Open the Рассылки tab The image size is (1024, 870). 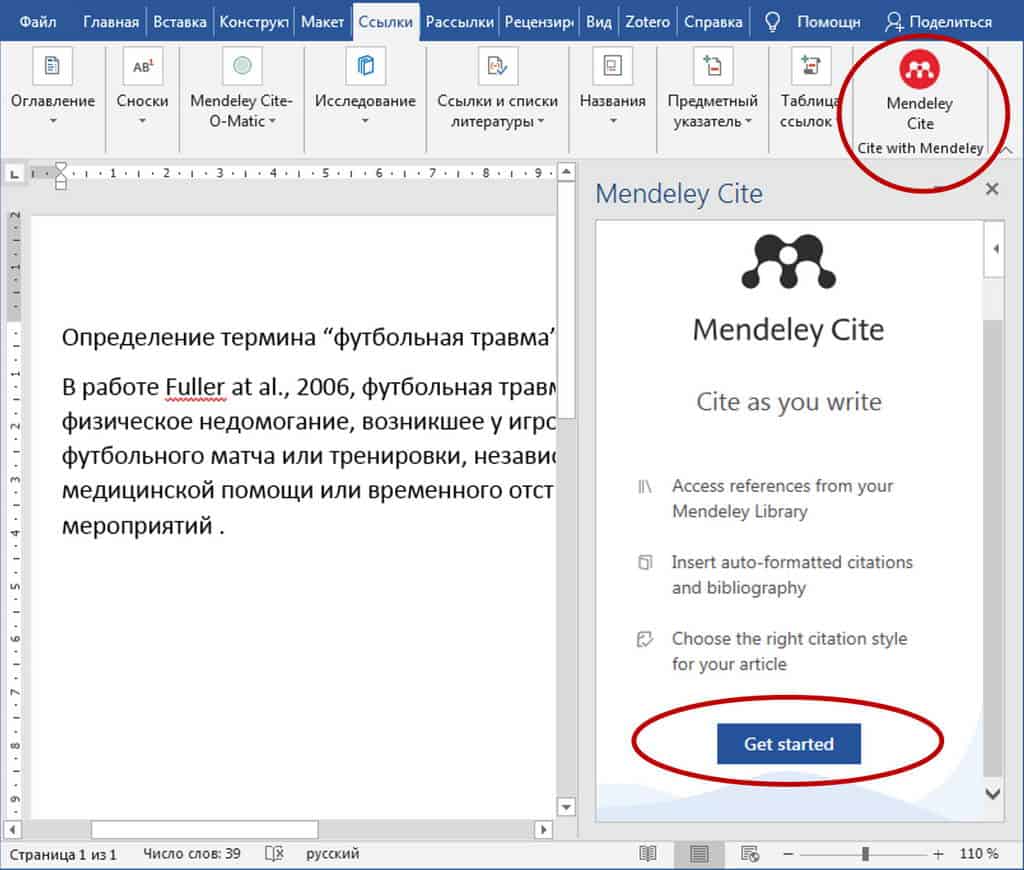click(x=459, y=22)
